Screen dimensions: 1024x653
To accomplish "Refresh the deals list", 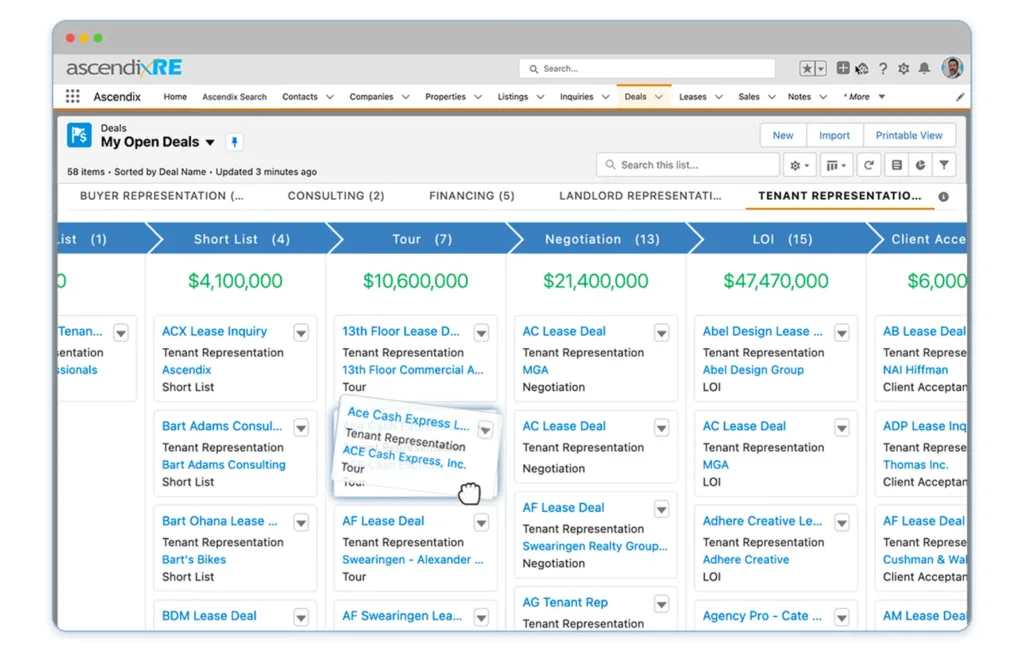I will (869, 165).
